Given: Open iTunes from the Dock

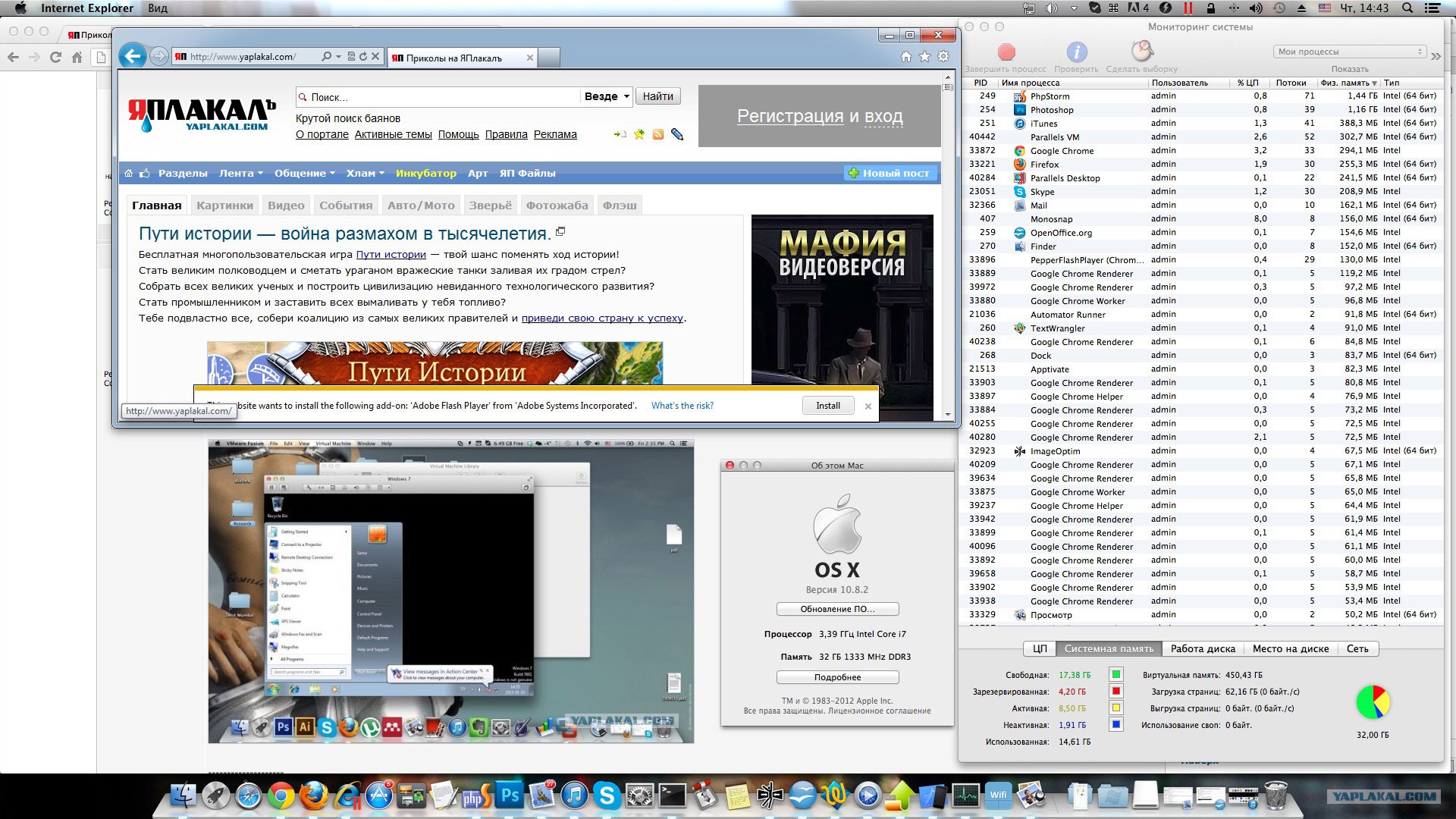Looking at the screenshot, I should coord(574,795).
